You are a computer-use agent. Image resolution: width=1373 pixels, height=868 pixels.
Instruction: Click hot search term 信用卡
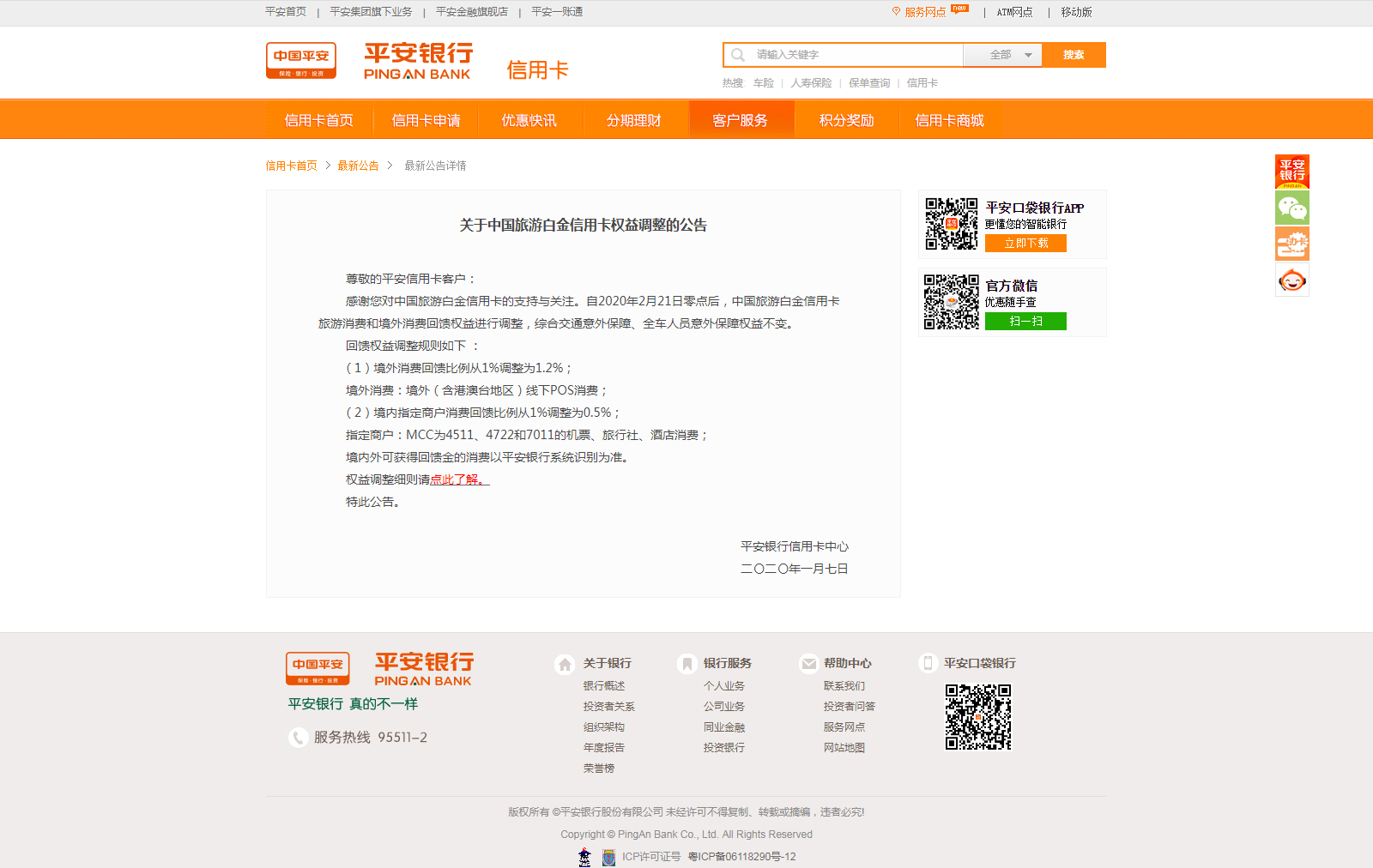922,83
